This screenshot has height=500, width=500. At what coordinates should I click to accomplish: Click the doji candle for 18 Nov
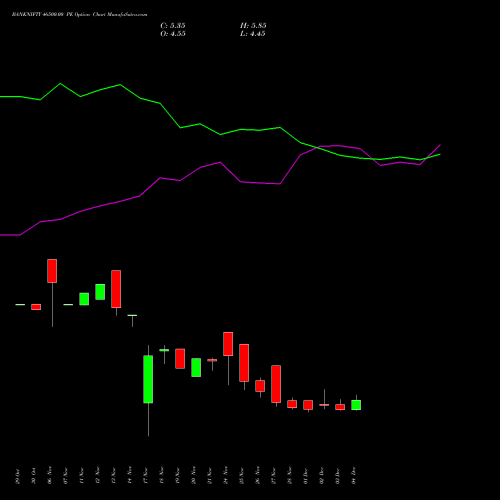[x=164, y=350]
